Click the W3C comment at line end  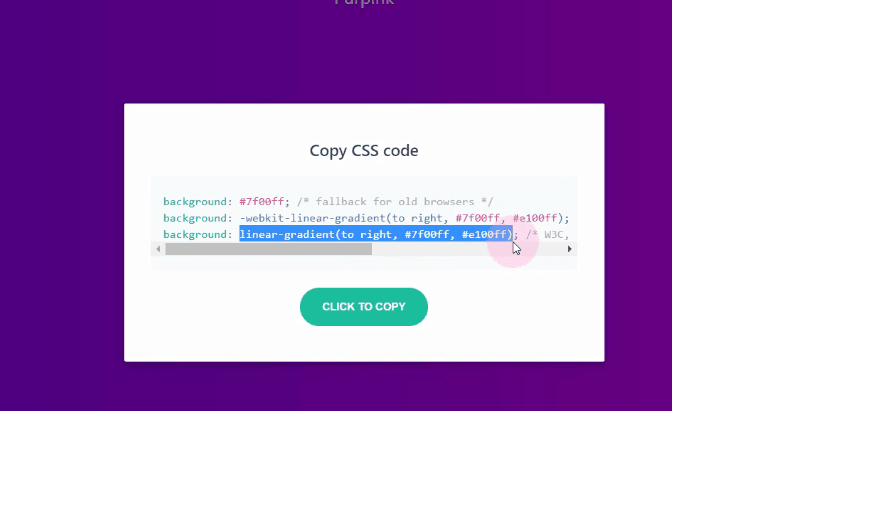548,234
